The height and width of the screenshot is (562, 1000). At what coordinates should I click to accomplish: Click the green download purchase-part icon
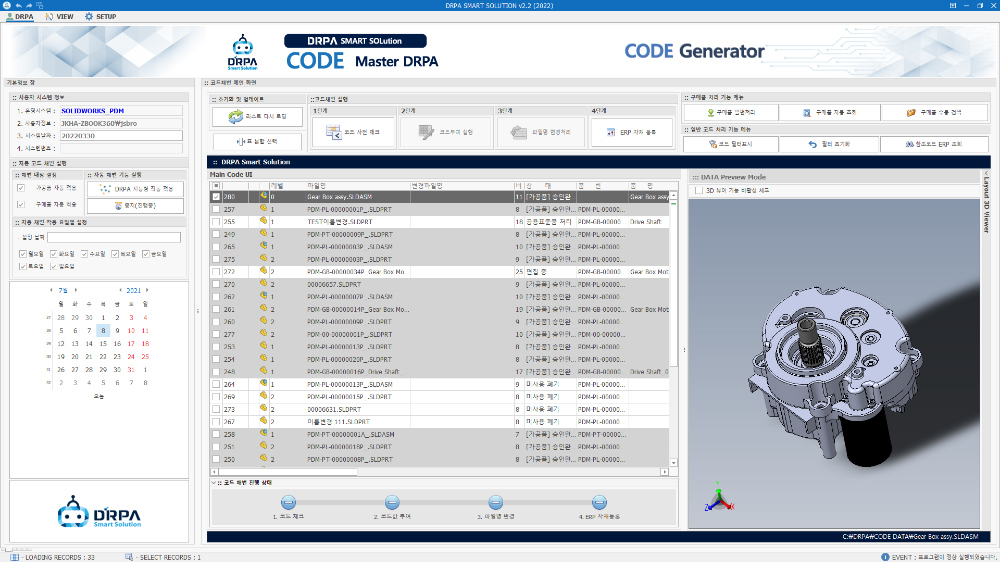point(710,112)
